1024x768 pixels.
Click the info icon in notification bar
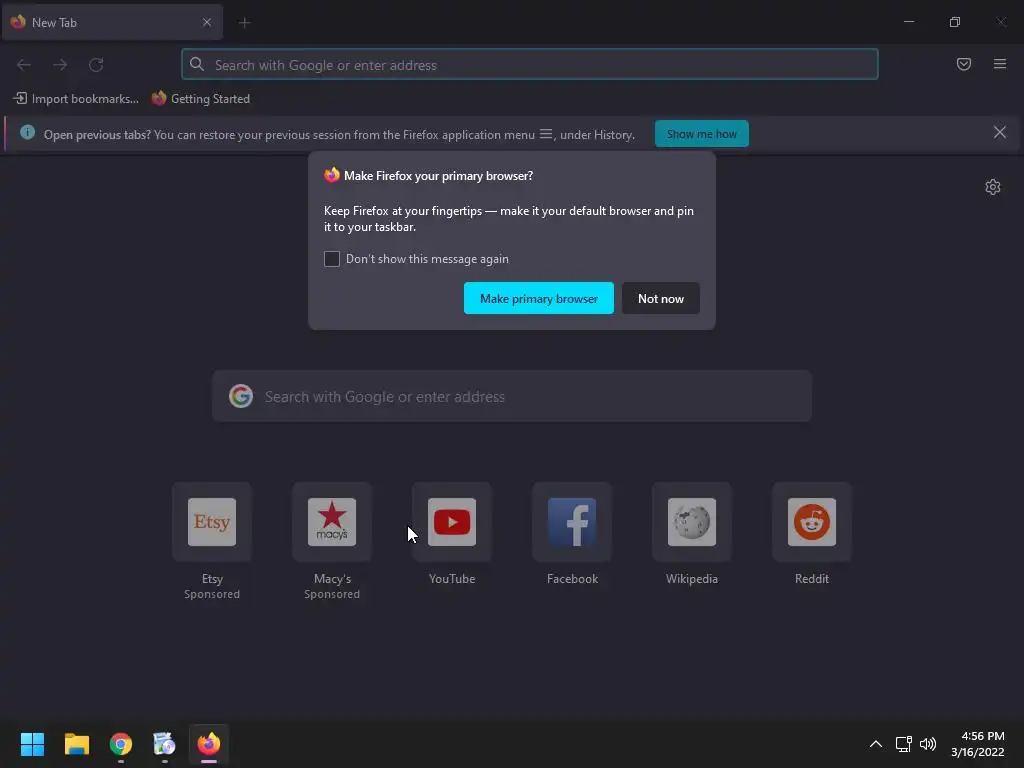pos(27,133)
